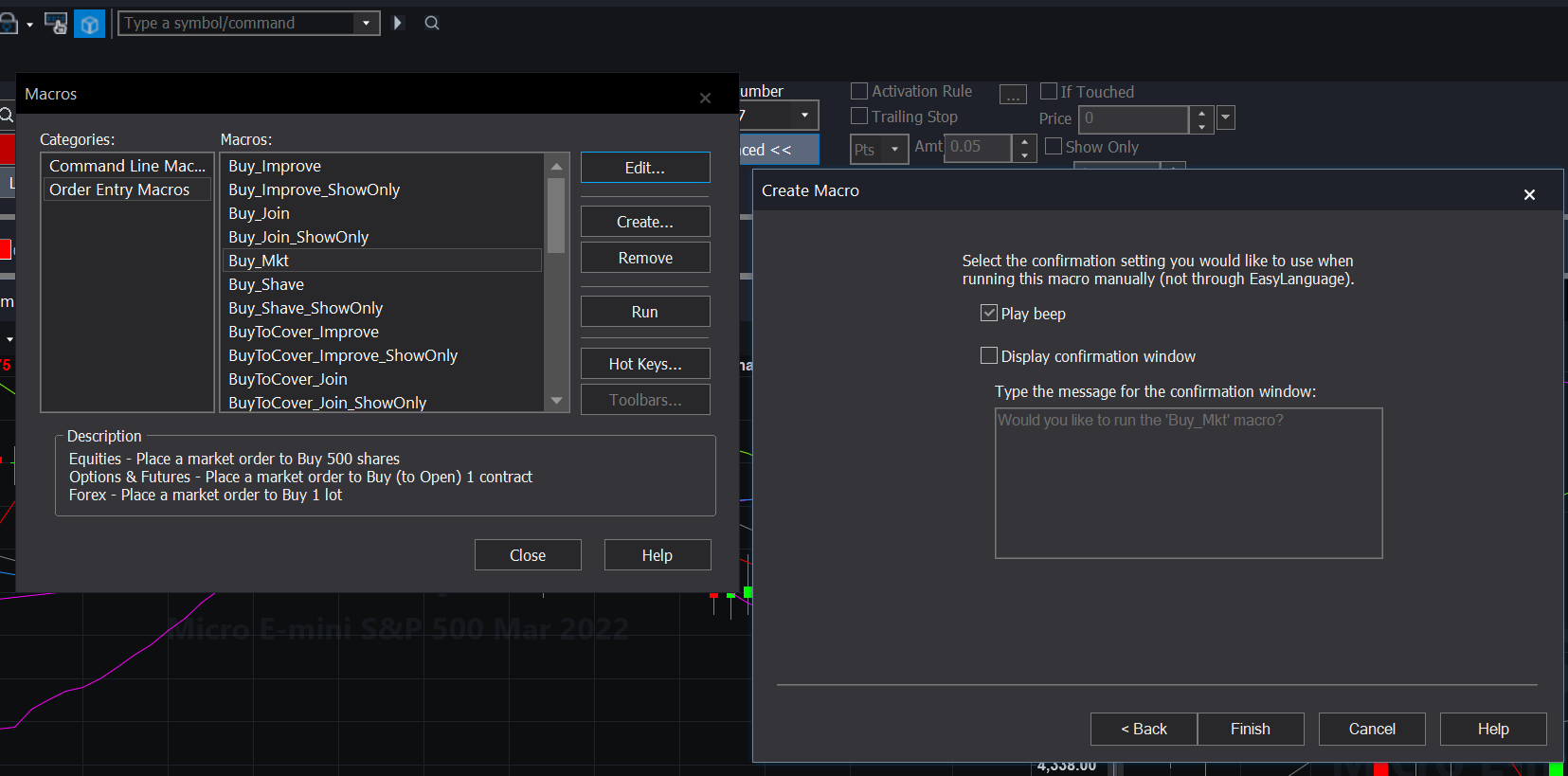Click the Create... button in Macros
Viewport: 1568px width, 776px height.
pos(645,222)
